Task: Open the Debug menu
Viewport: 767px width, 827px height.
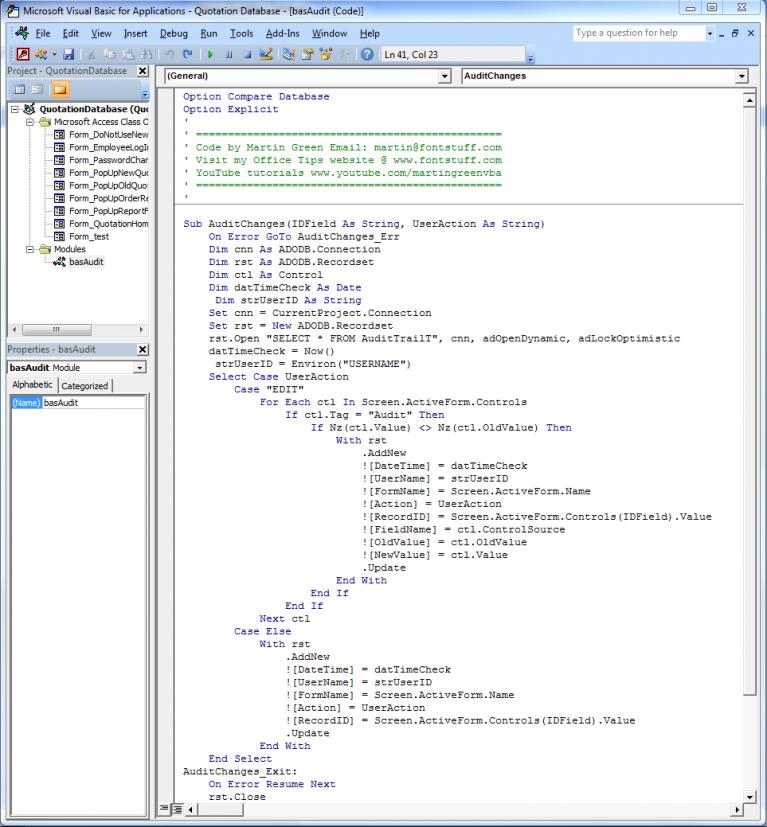Action: click(173, 33)
